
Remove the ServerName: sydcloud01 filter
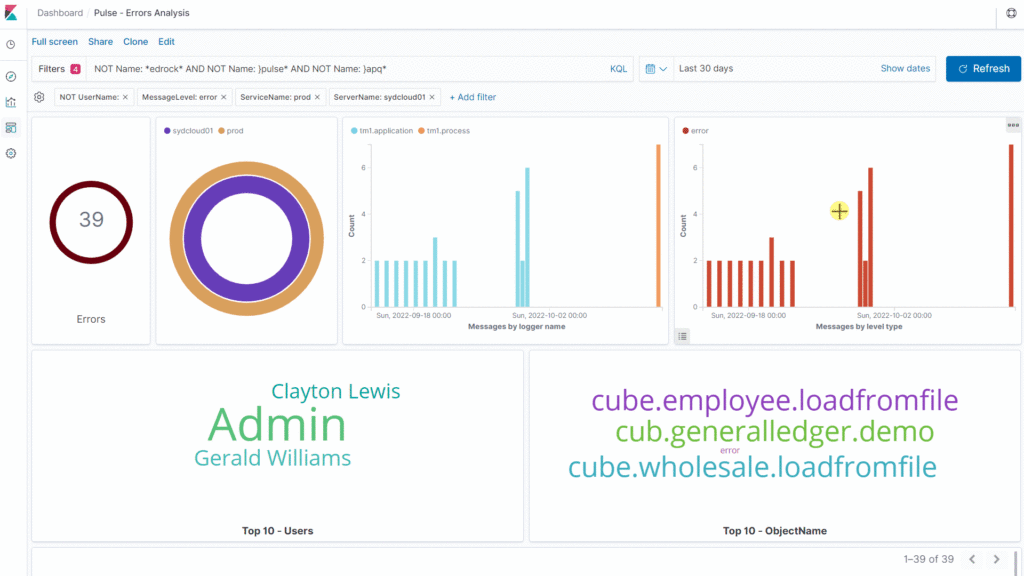pos(434,97)
